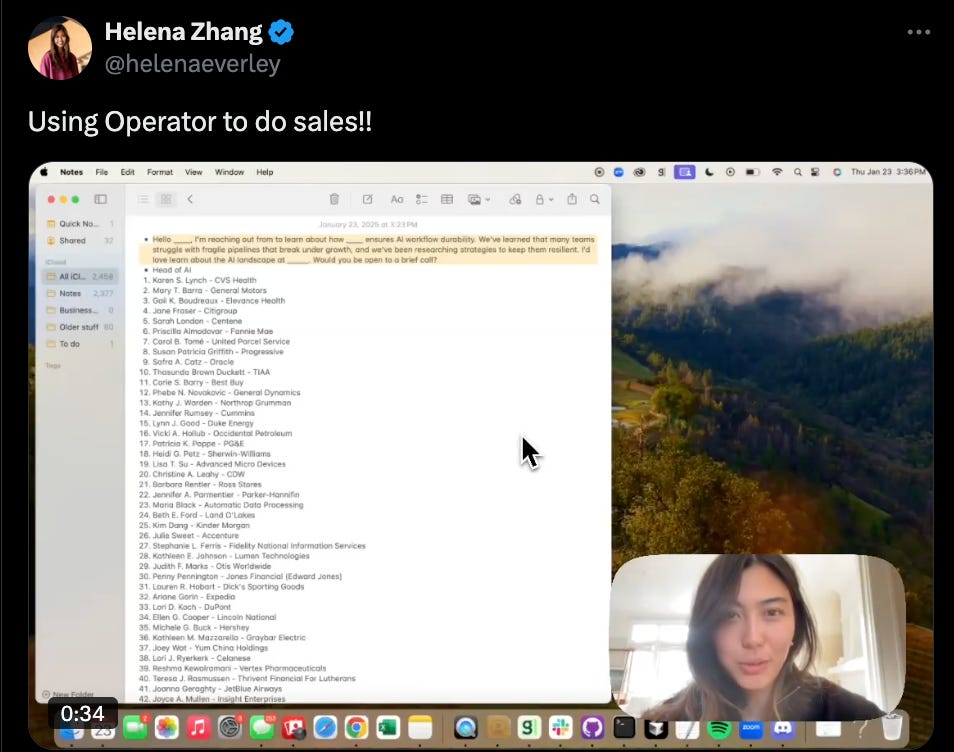Open the tweet's three-dot more menu

click(918, 32)
